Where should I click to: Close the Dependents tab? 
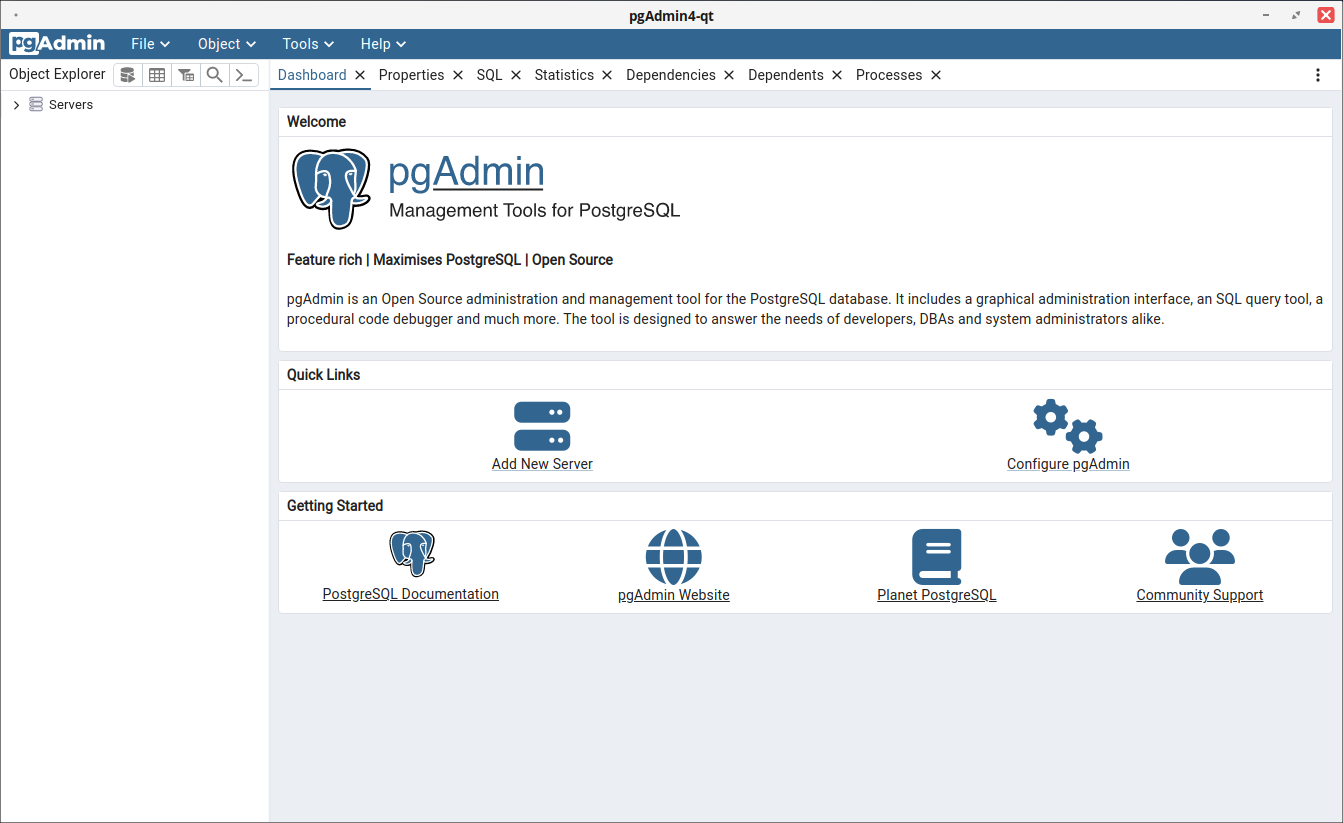pyautogui.click(x=837, y=75)
